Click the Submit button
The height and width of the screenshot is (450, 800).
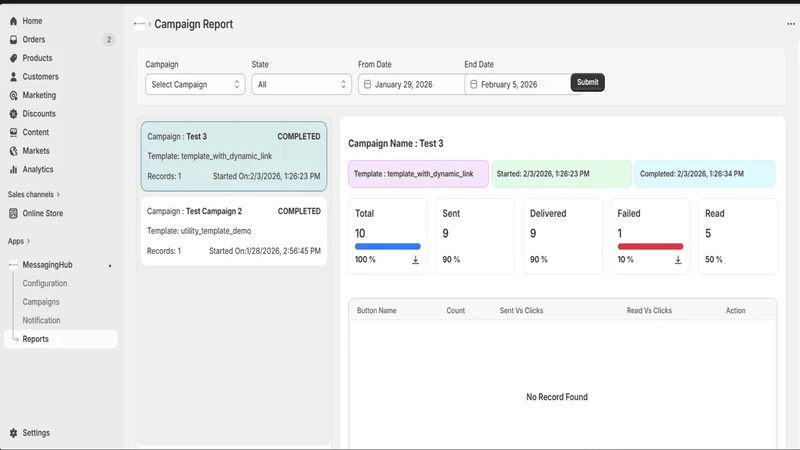tap(587, 82)
